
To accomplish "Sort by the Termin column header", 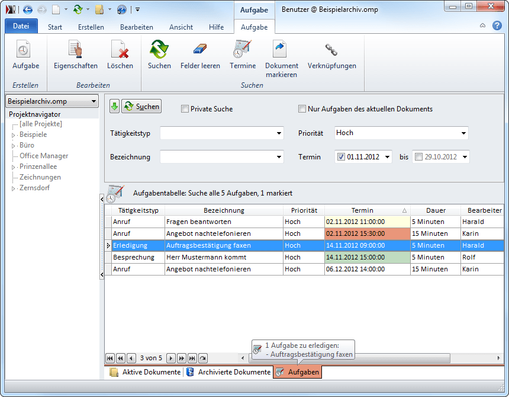I will point(367,210).
